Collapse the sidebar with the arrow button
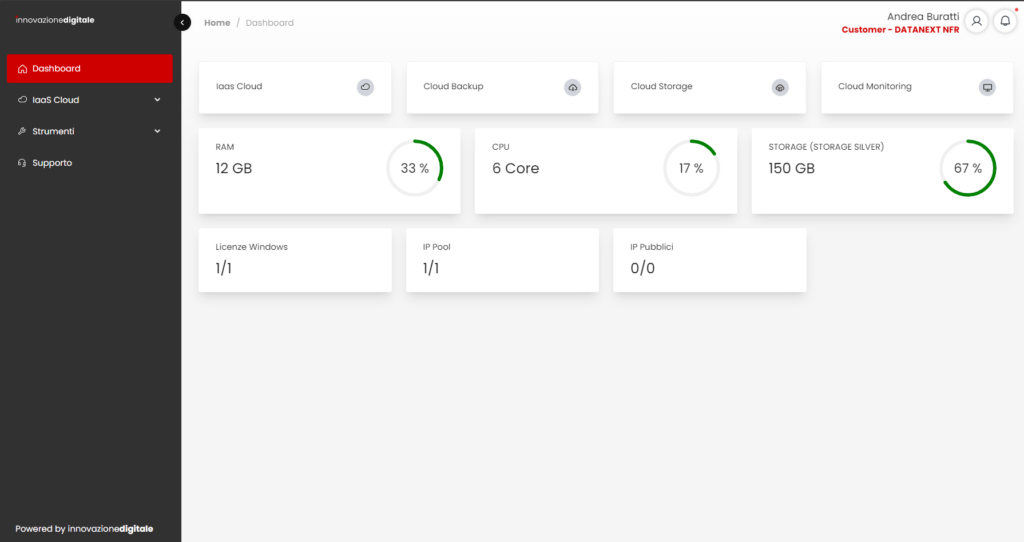The height and width of the screenshot is (542, 1024). tap(182, 22)
